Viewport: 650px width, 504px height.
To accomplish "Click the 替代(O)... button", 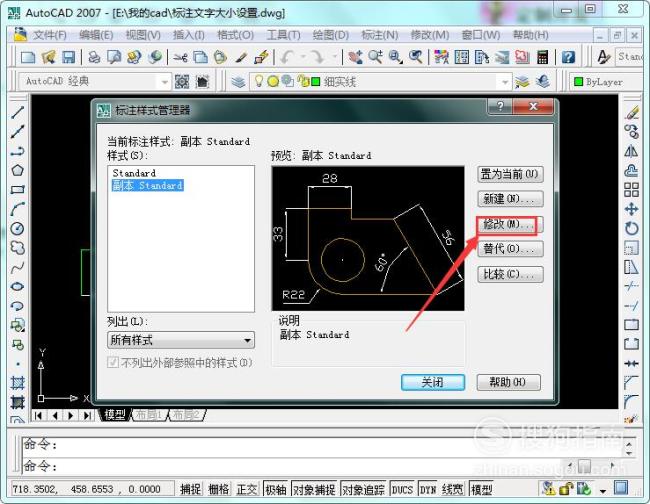I will click(510, 249).
